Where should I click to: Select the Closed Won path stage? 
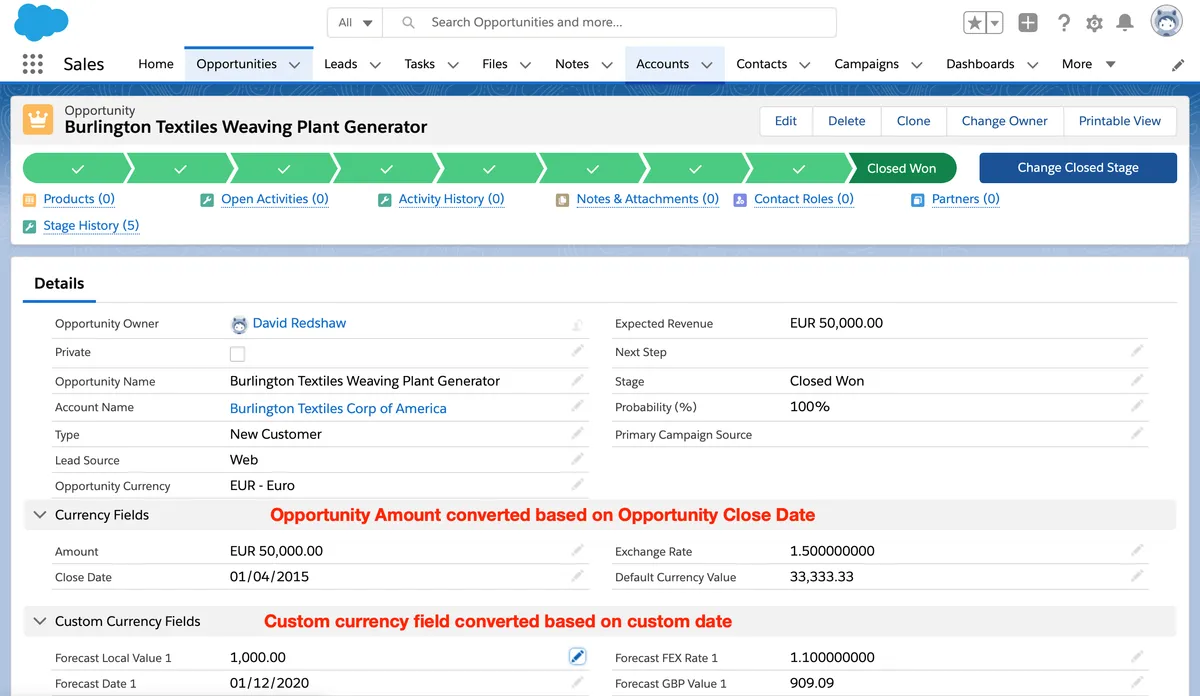point(902,168)
